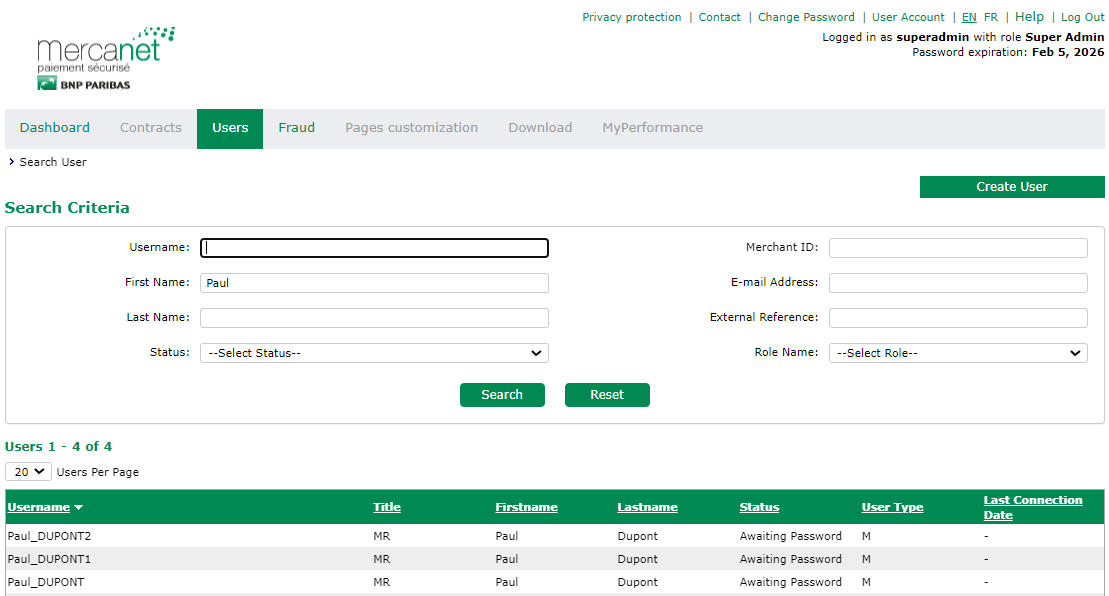Open the Fraud tab
This screenshot has height=596, width=1109.
click(x=296, y=128)
